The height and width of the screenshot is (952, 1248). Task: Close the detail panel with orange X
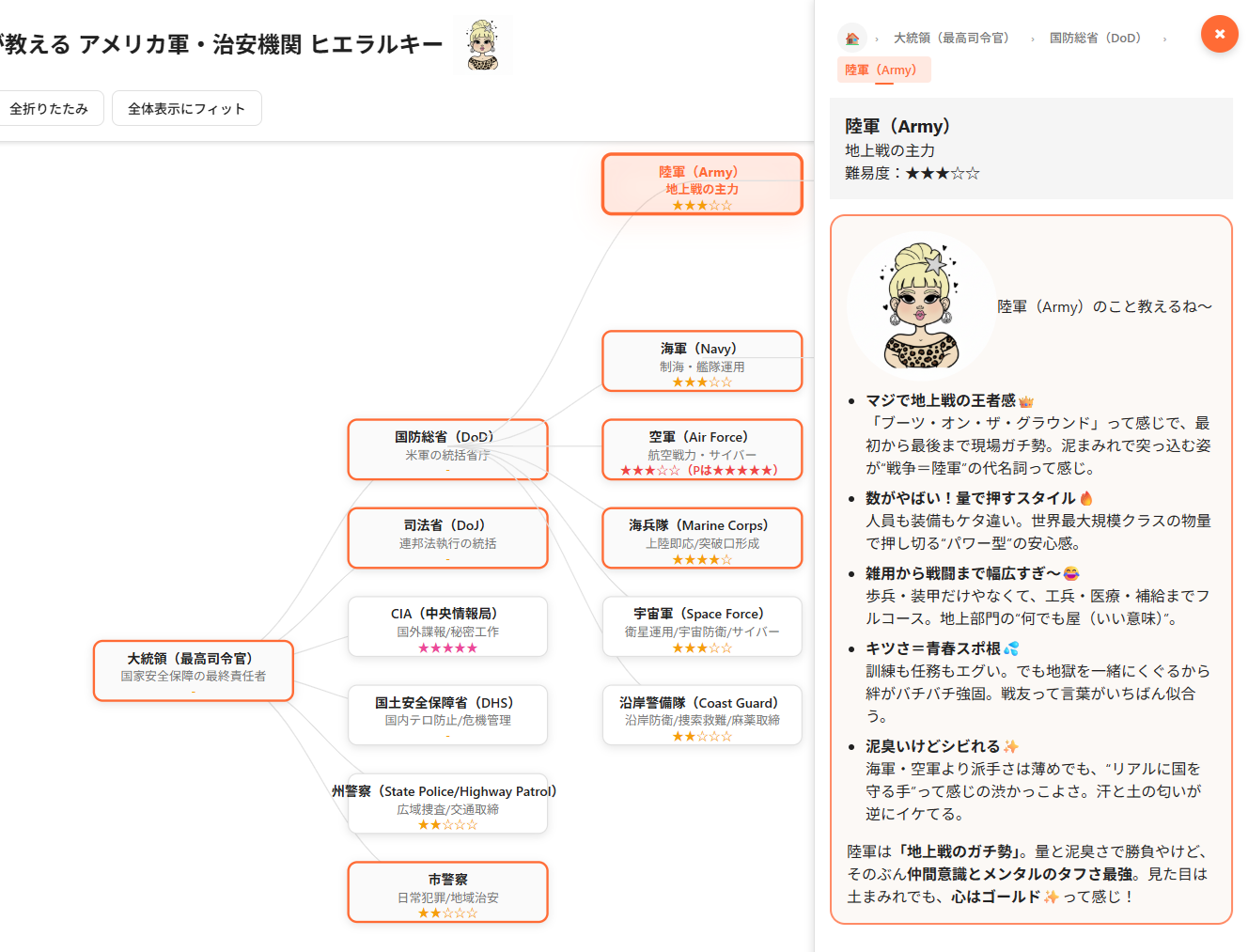click(1219, 35)
